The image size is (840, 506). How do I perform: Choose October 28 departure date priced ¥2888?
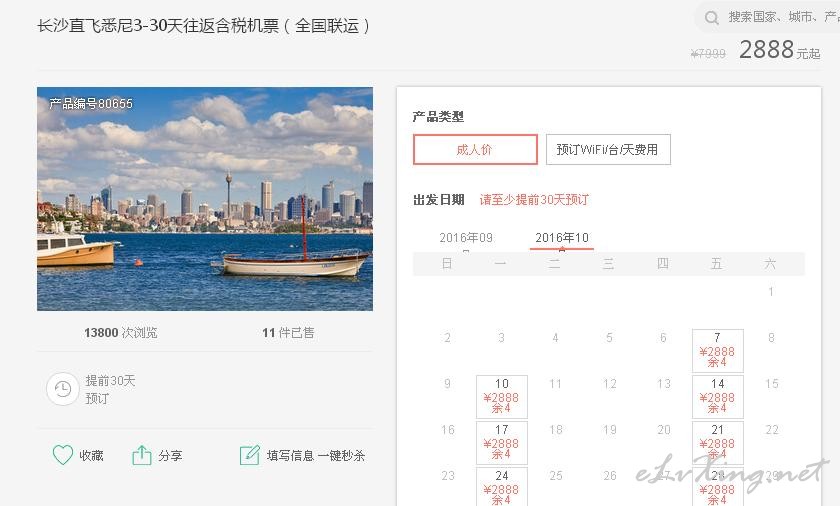(x=718, y=487)
